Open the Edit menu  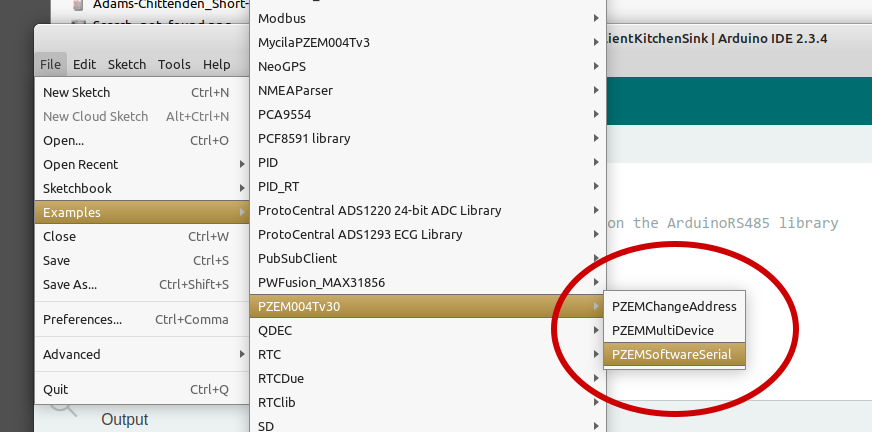(84, 64)
